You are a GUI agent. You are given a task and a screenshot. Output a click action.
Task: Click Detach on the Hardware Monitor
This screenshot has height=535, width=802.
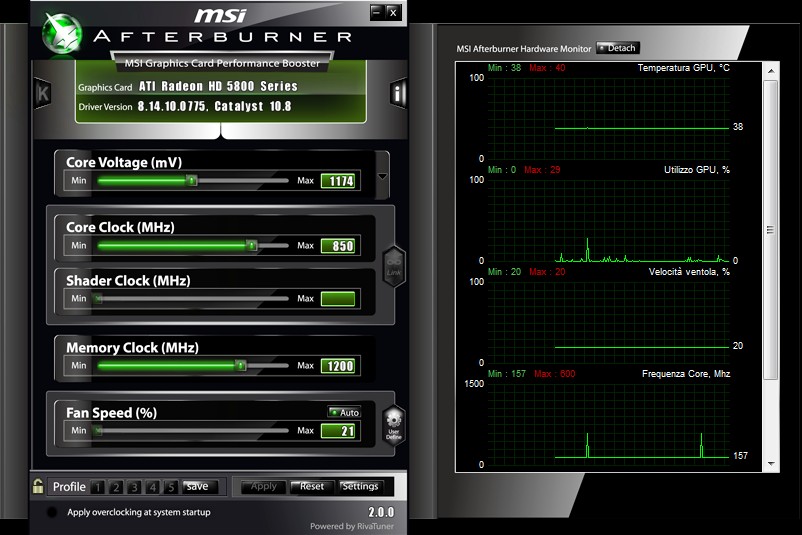pos(618,48)
